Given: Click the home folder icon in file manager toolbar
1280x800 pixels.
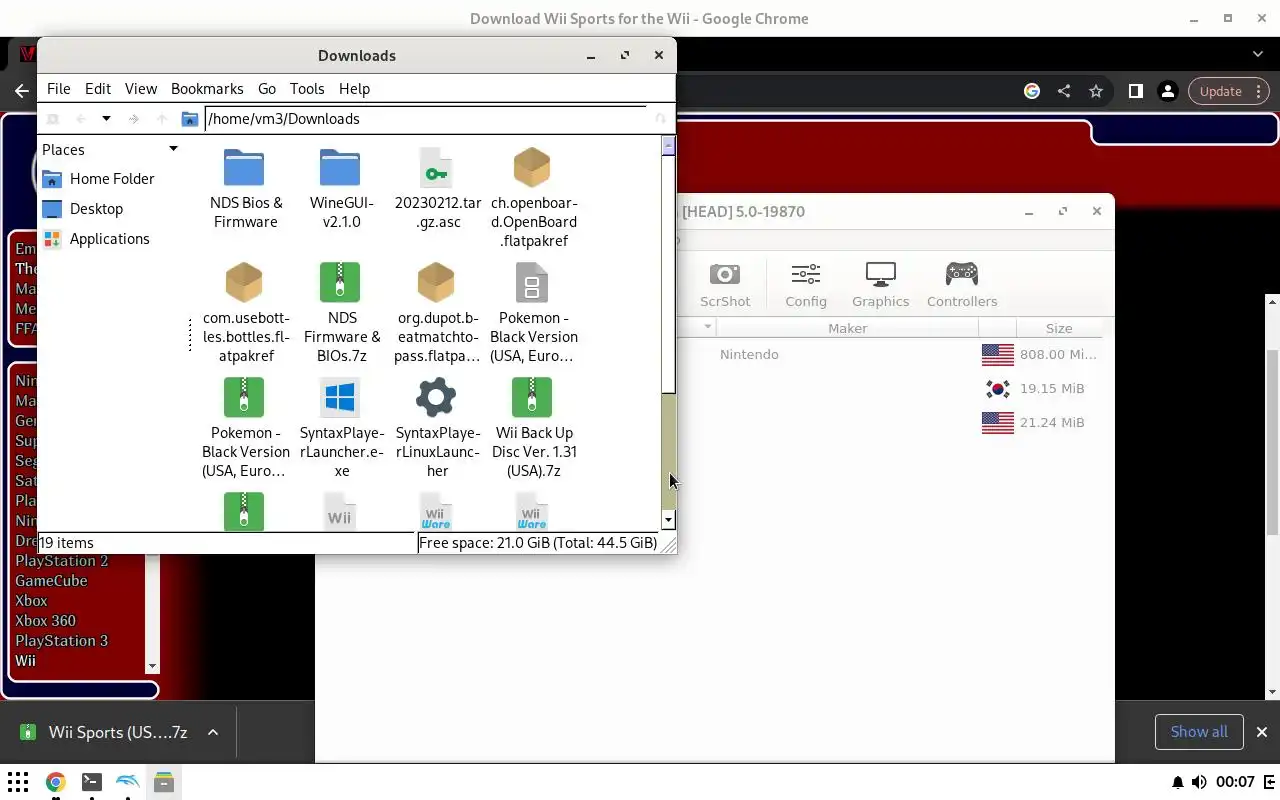Looking at the screenshot, I should point(190,119).
